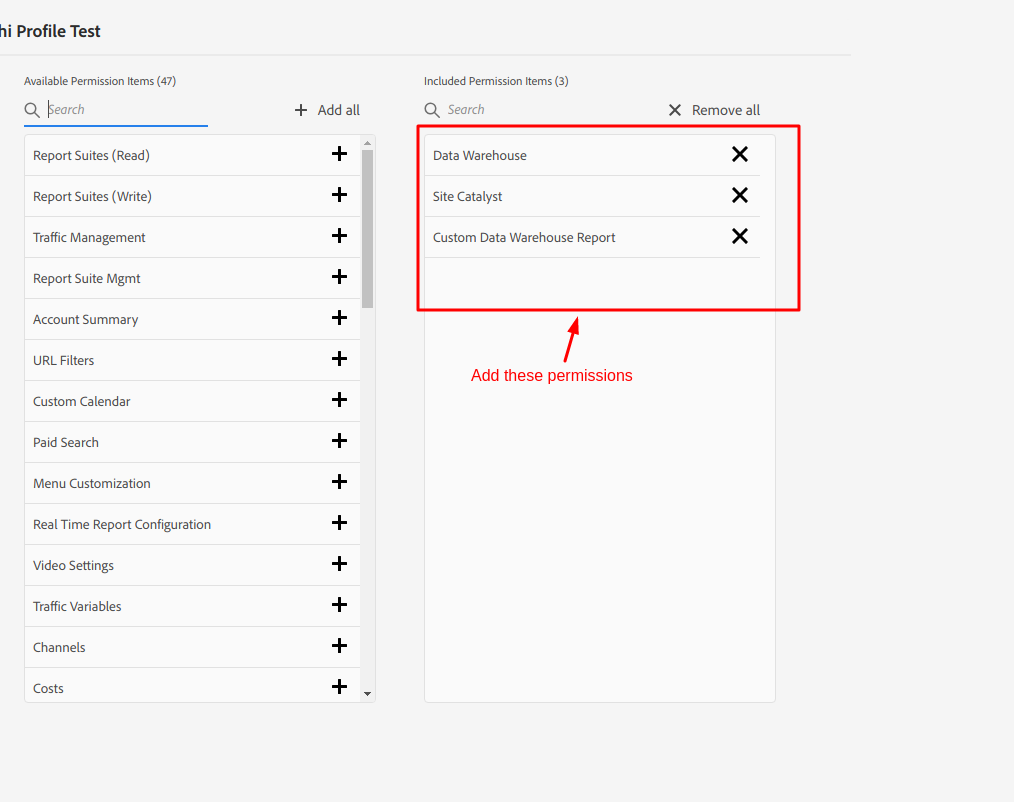Click the Search field under Included Permission Items
Screen dimensions: 1014x802
(520, 110)
